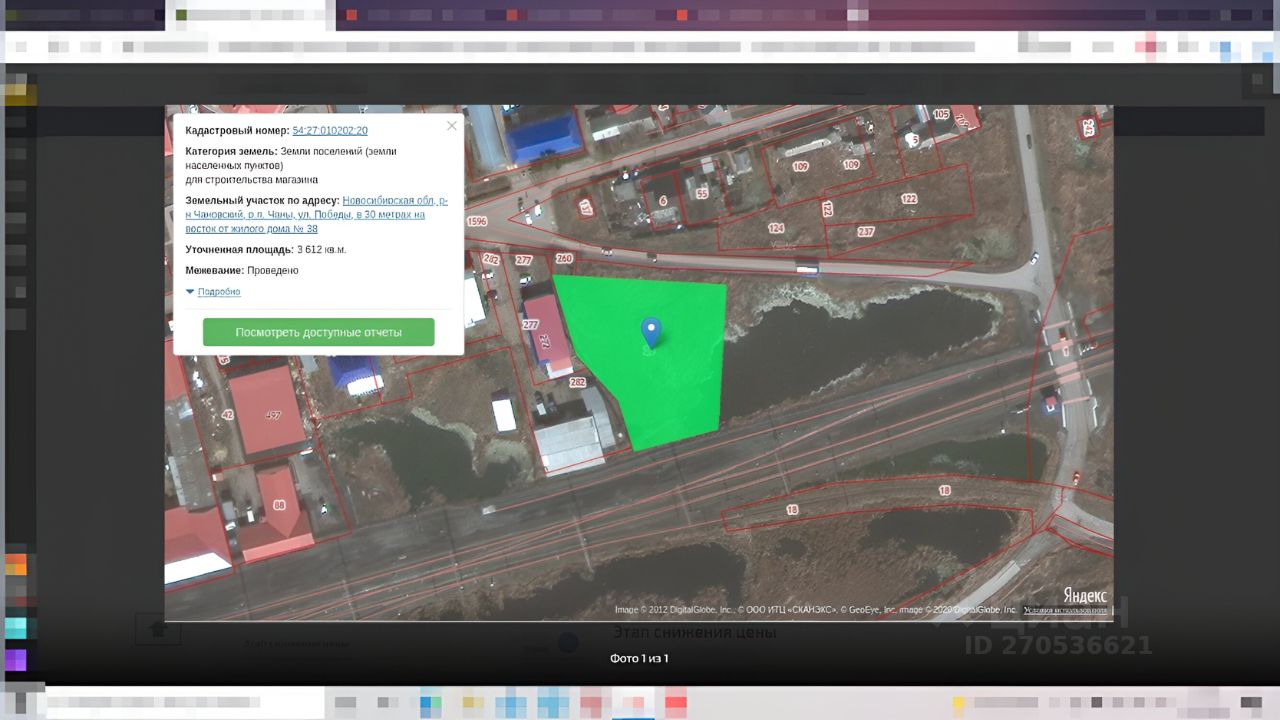This screenshot has width=1280, height=720.
Task: Select parcel labeled 42 on the map
Action: (x=228, y=415)
